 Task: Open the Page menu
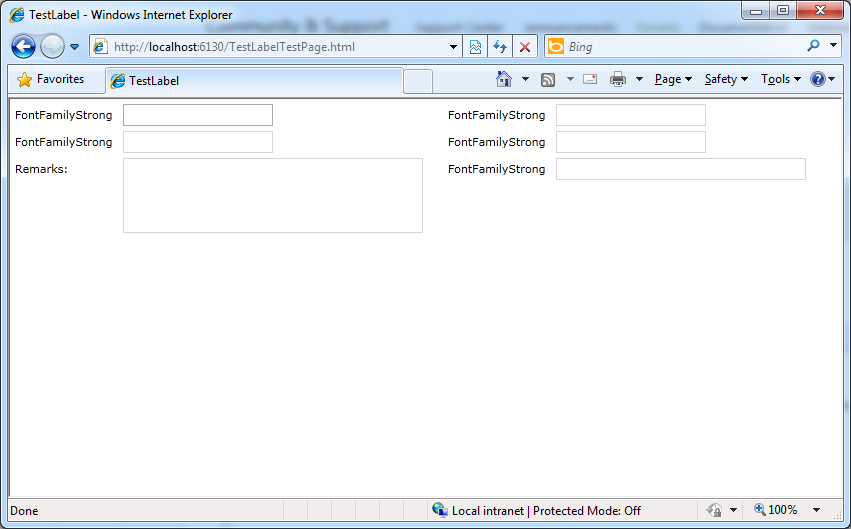click(673, 79)
